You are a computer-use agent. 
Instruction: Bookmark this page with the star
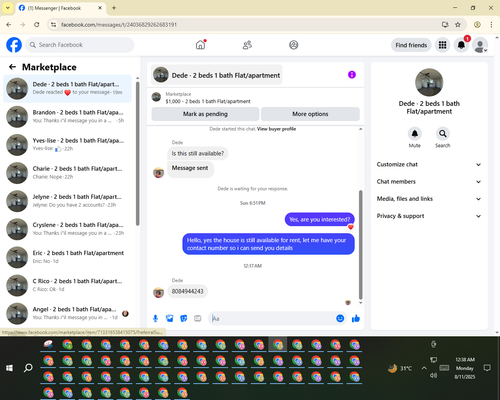[x=458, y=24]
